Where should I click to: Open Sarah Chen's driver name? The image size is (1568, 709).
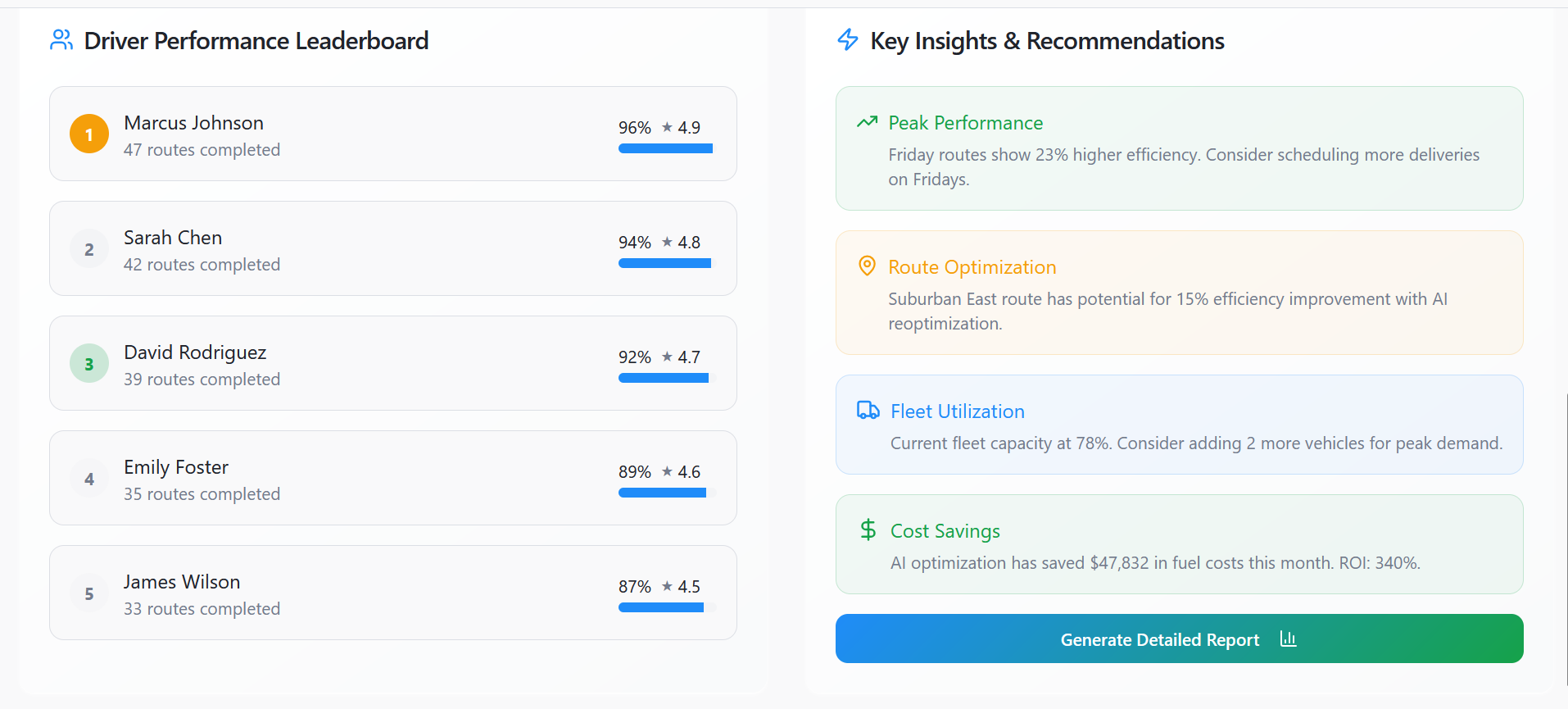click(173, 238)
